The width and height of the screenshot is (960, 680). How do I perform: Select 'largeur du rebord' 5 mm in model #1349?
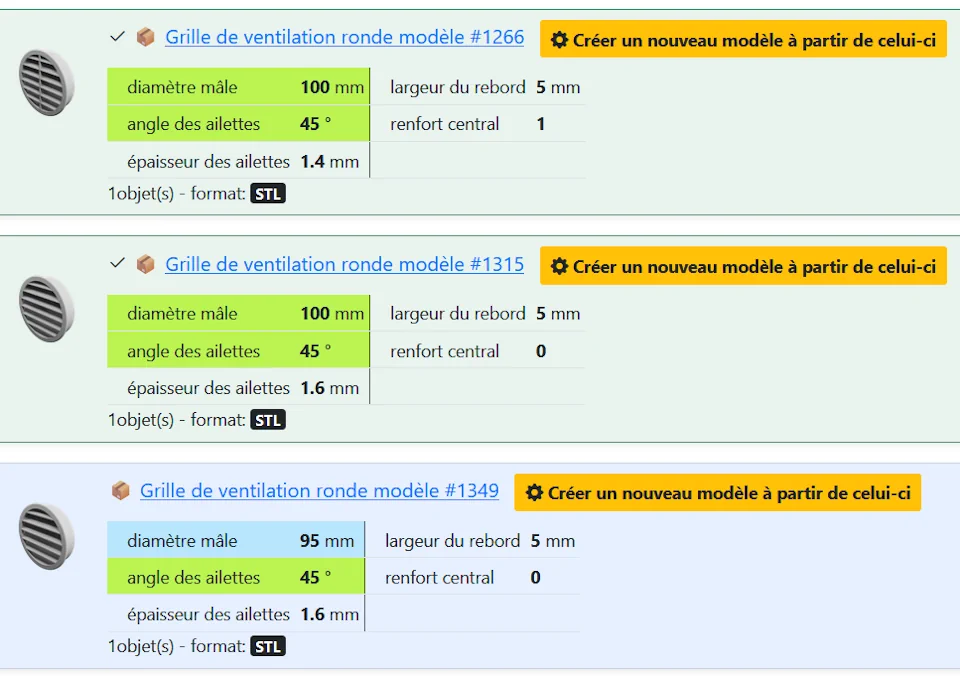click(x=473, y=540)
